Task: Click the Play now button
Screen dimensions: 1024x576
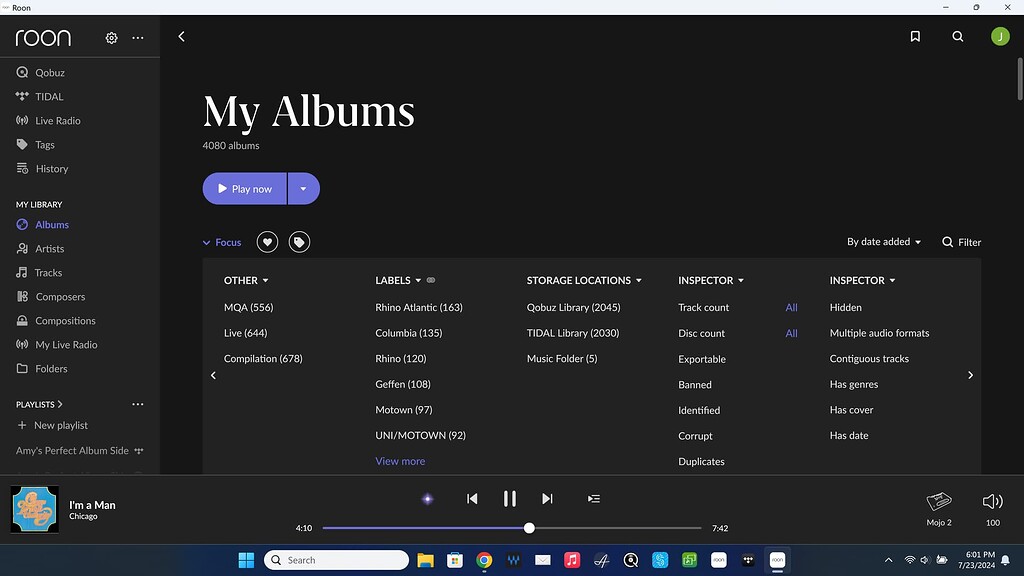Action: pos(244,188)
